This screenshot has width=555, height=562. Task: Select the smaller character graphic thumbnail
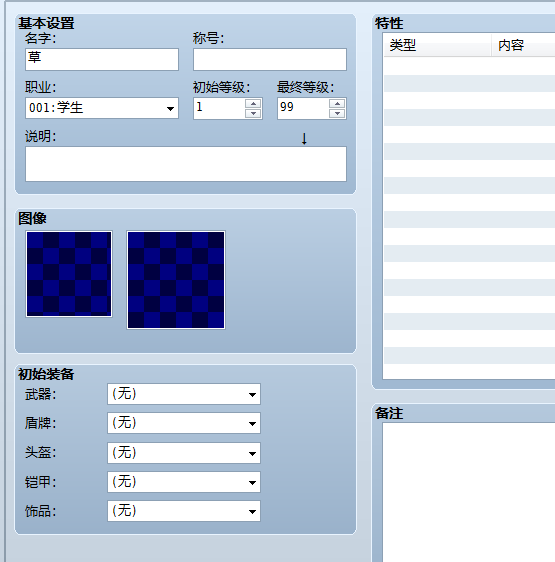pos(69,274)
